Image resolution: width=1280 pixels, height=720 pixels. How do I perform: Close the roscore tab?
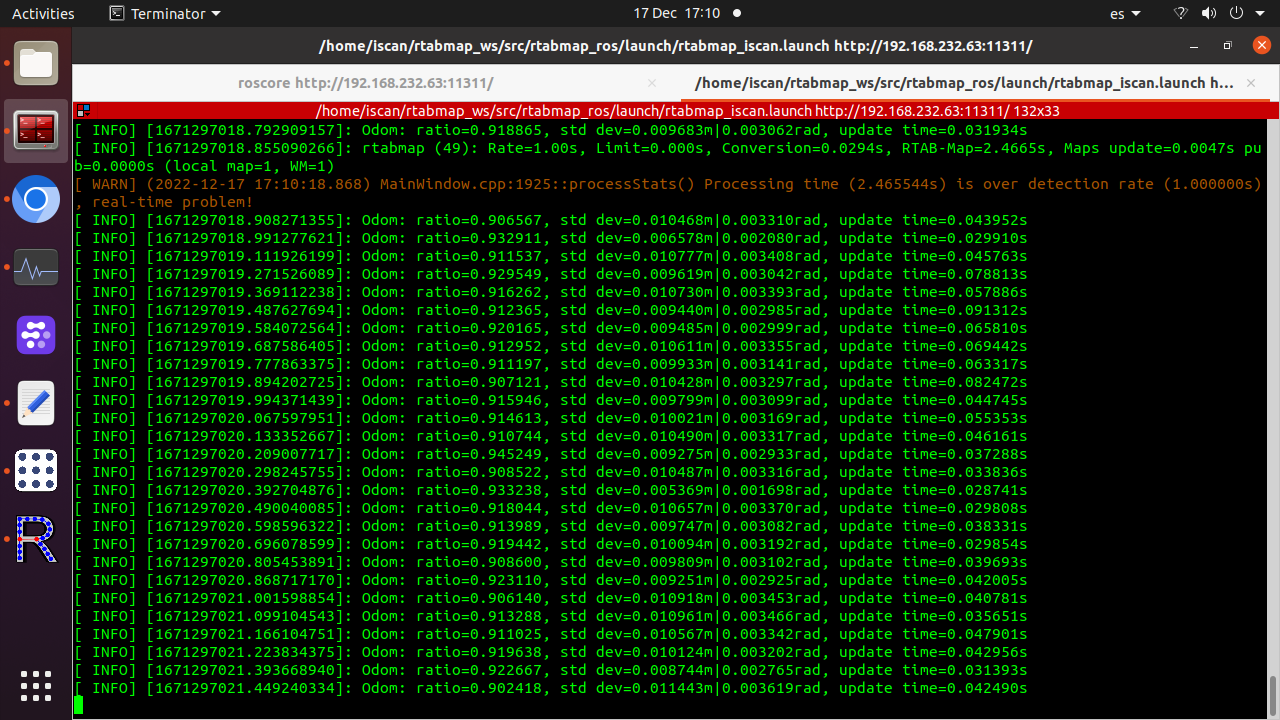tap(652, 84)
